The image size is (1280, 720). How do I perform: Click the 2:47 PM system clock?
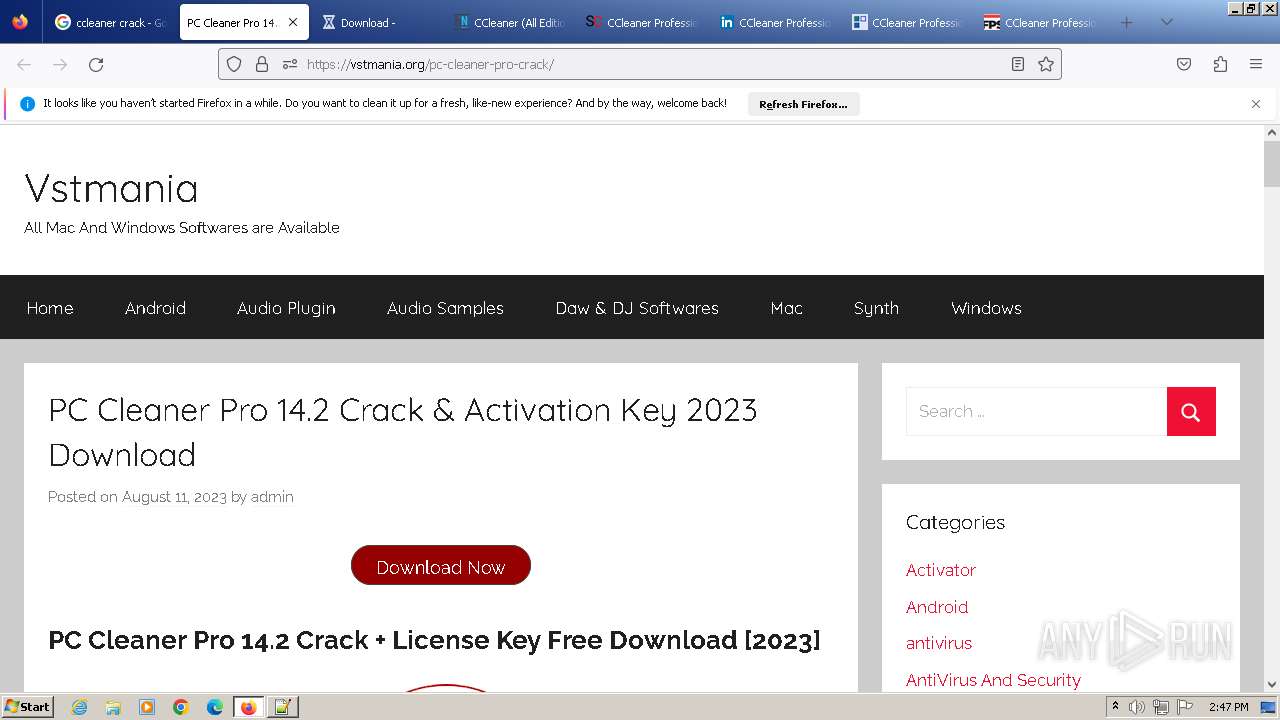pos(1228,707)
